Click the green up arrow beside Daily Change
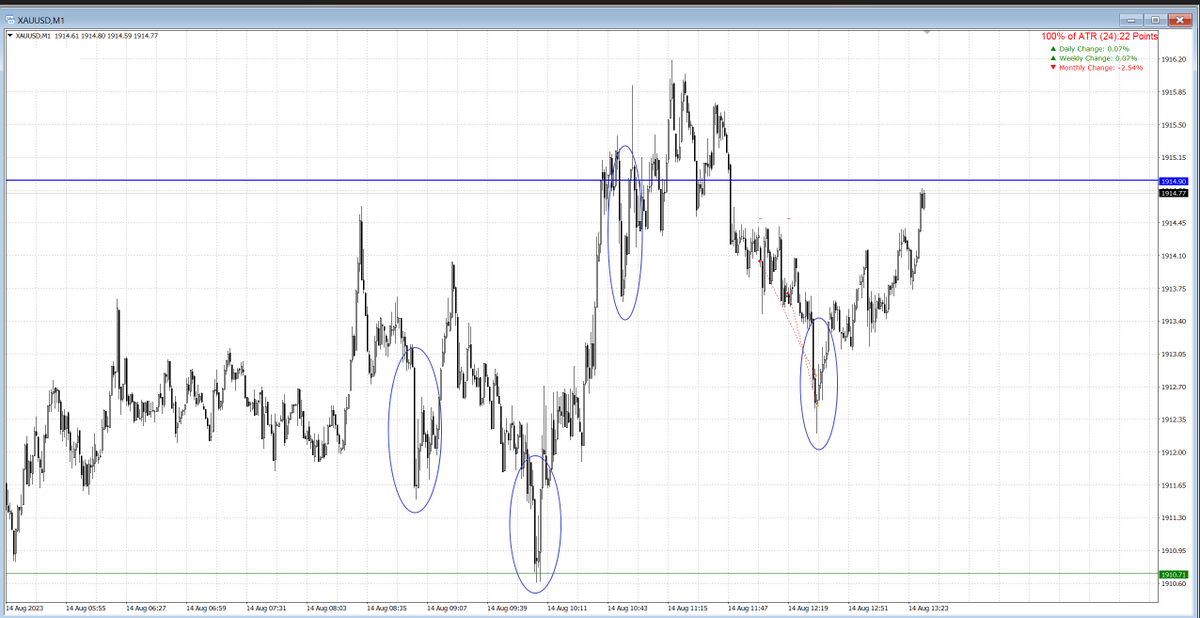 pyautogui.click(x=1052, y=48)
